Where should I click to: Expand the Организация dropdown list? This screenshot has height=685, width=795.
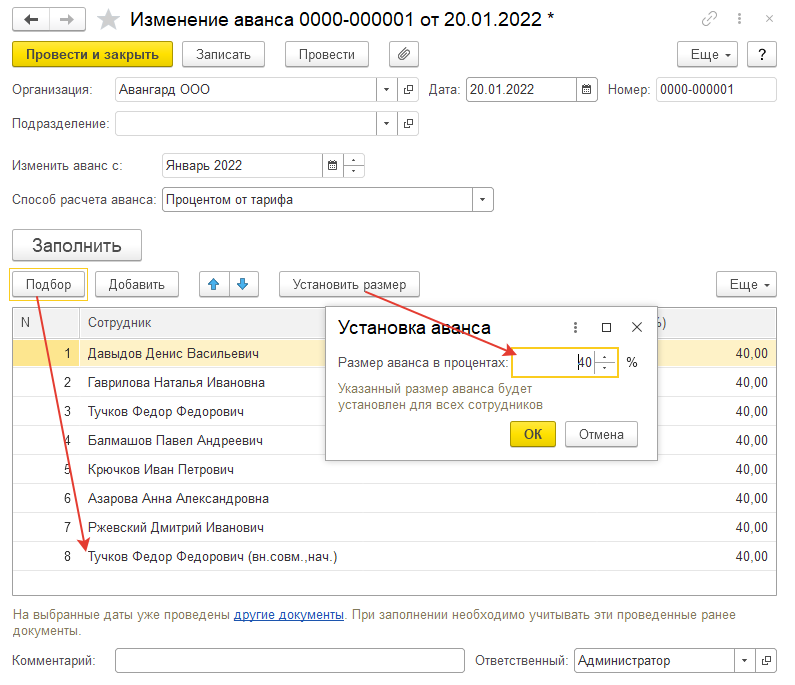(x=386, y=90)
